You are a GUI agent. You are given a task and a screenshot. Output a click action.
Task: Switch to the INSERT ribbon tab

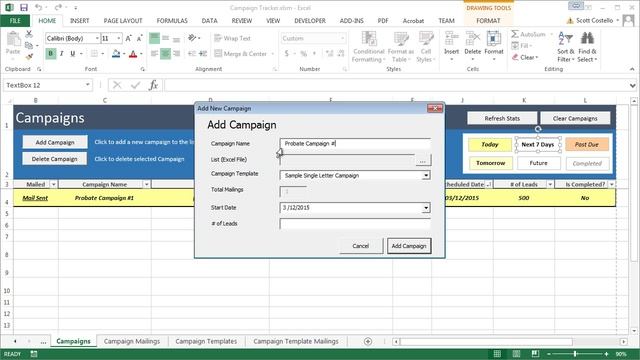pos(79,20)
